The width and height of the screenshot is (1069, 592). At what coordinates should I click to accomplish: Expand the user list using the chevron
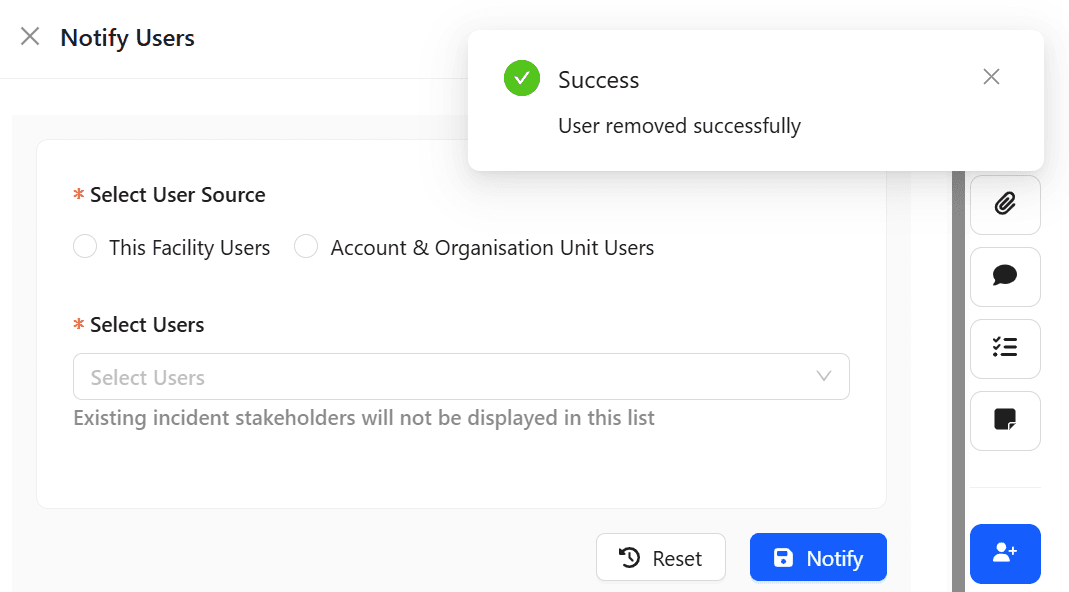pyautogui.click(x=823, y=377)
